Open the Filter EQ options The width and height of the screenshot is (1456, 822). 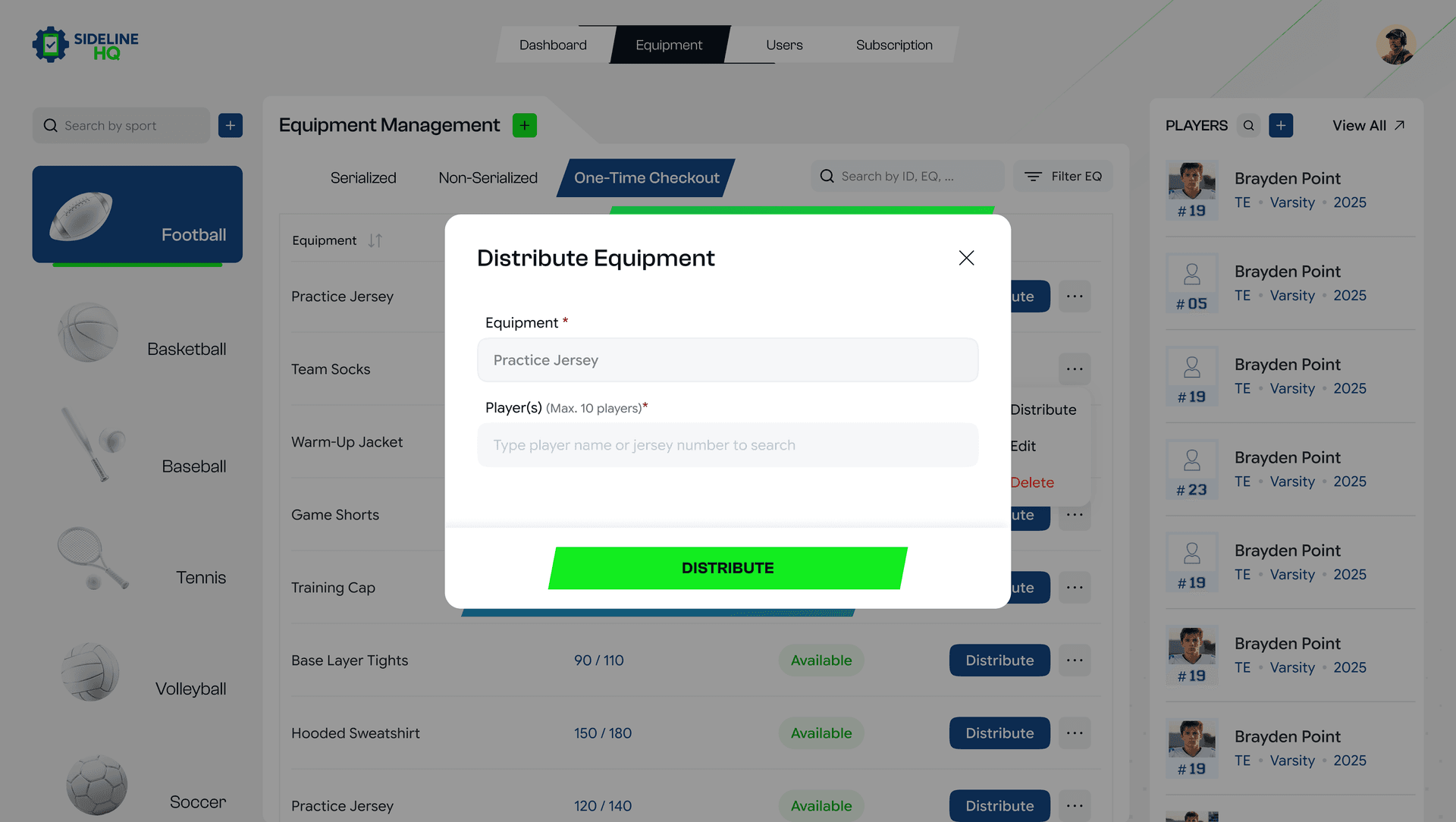pyautogui.click(x=1062, y=176)
